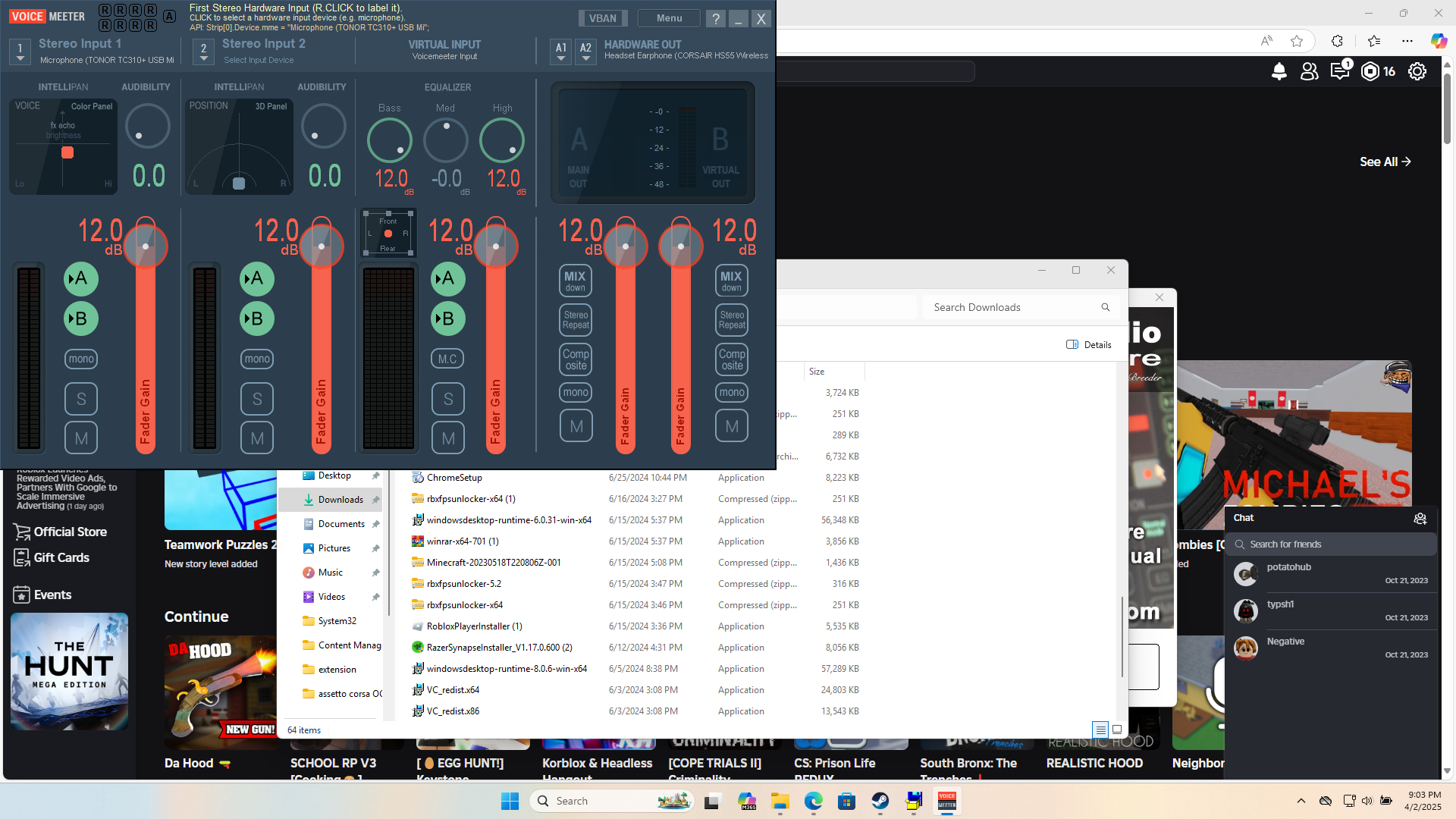Open the Voicemeeter Menu
Screen dimensions: 1456x819
coord(669,18)
